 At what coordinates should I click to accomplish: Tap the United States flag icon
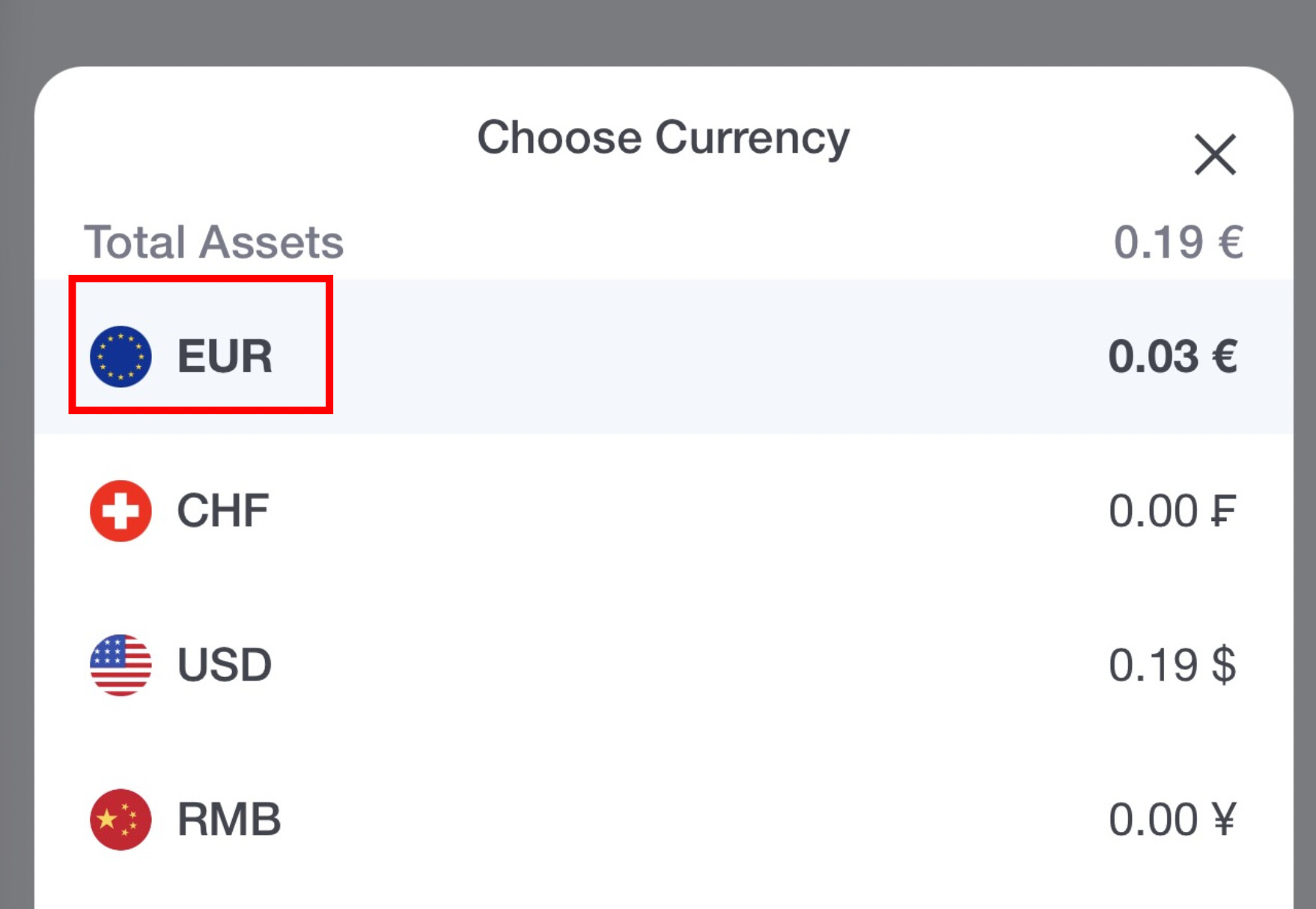(x=121, y=665)
